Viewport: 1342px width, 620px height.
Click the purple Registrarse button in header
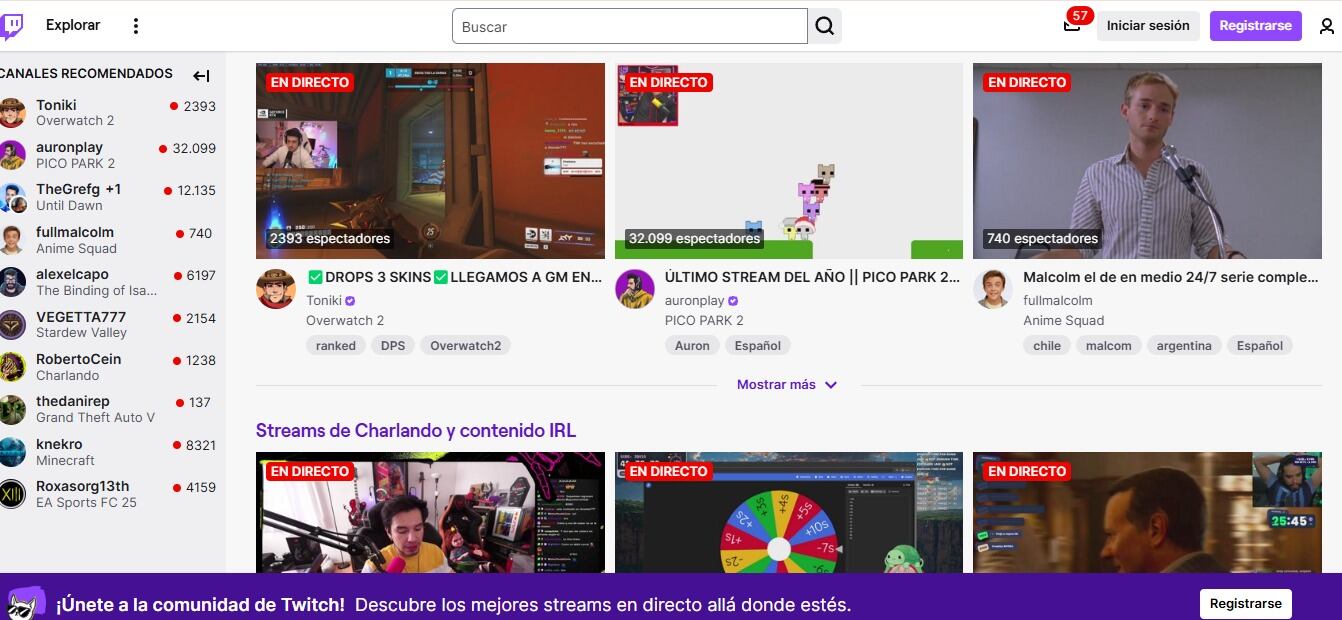click(x=1255, y=26)
